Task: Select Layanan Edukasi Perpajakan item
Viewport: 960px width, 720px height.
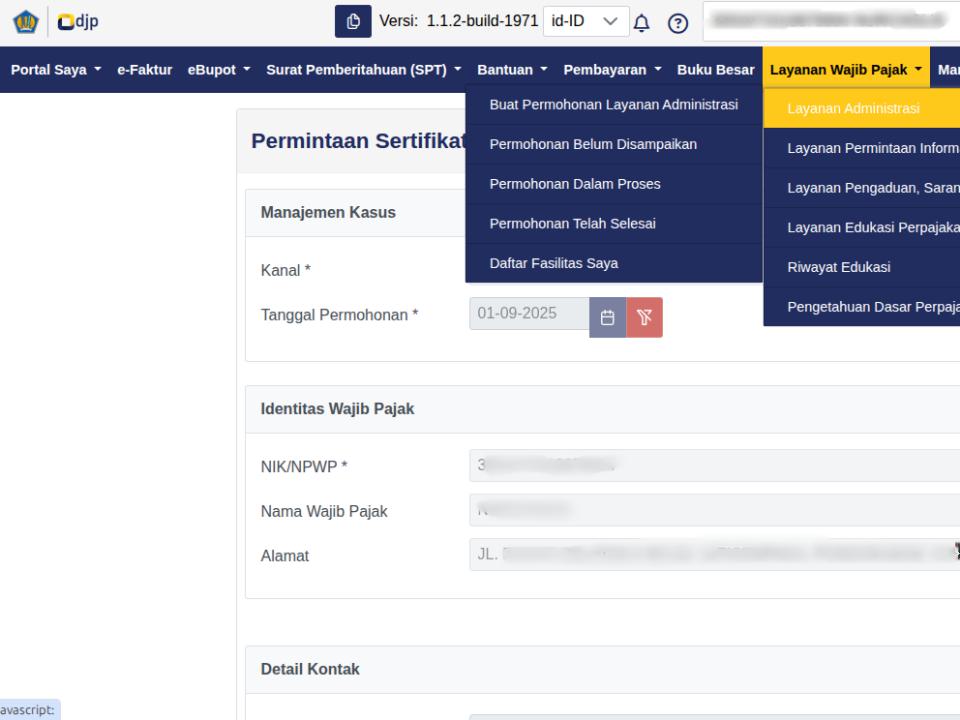Action: [861, 228]
